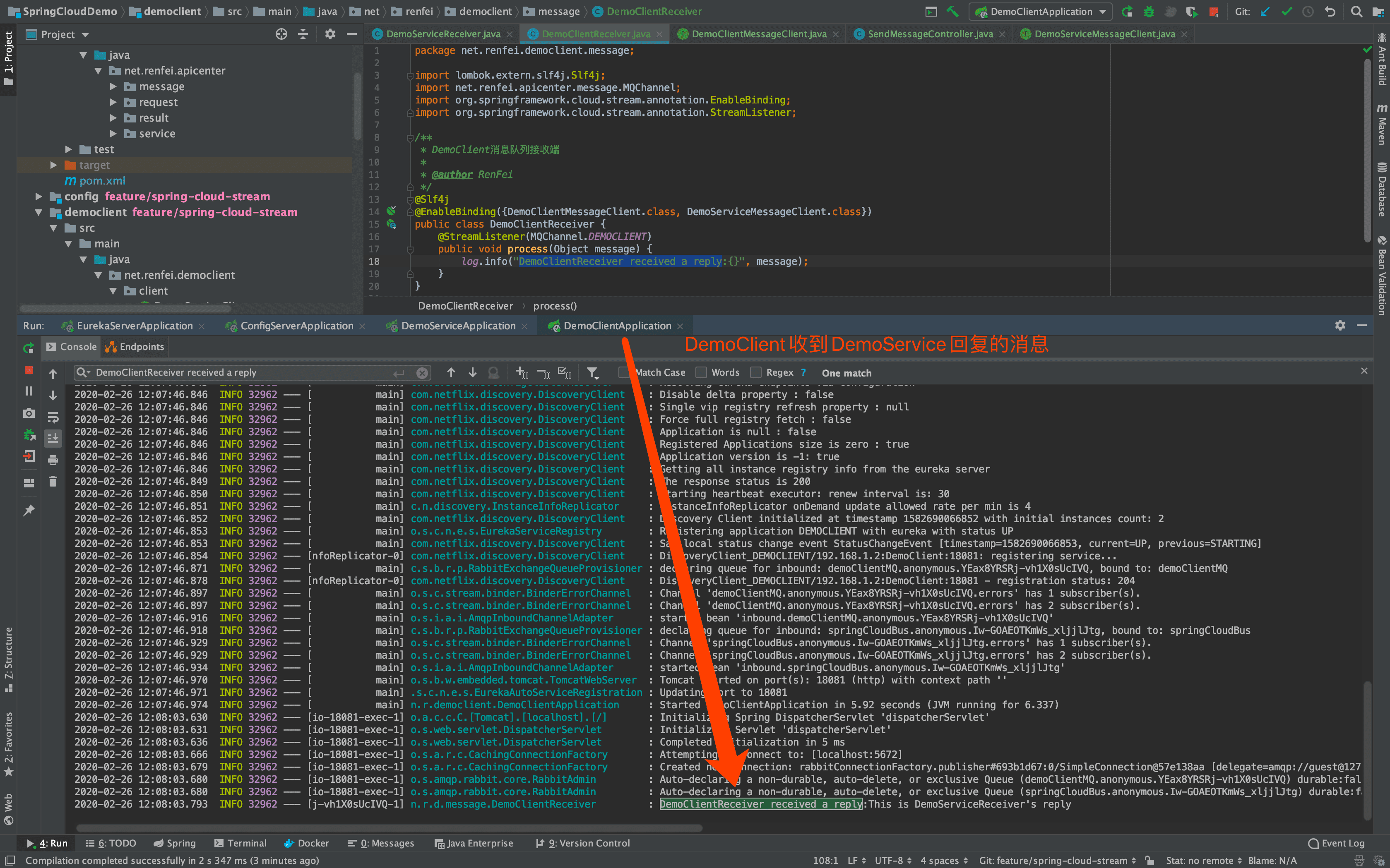
Task: Collapse the democlient module
Action: 38,212
